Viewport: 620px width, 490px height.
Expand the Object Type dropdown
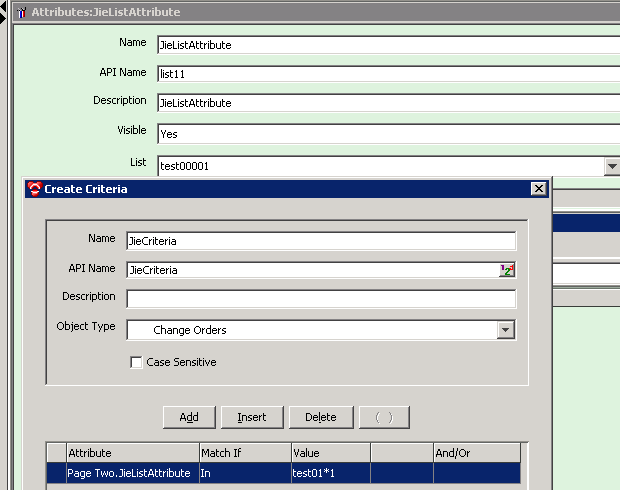pos(505,330)
